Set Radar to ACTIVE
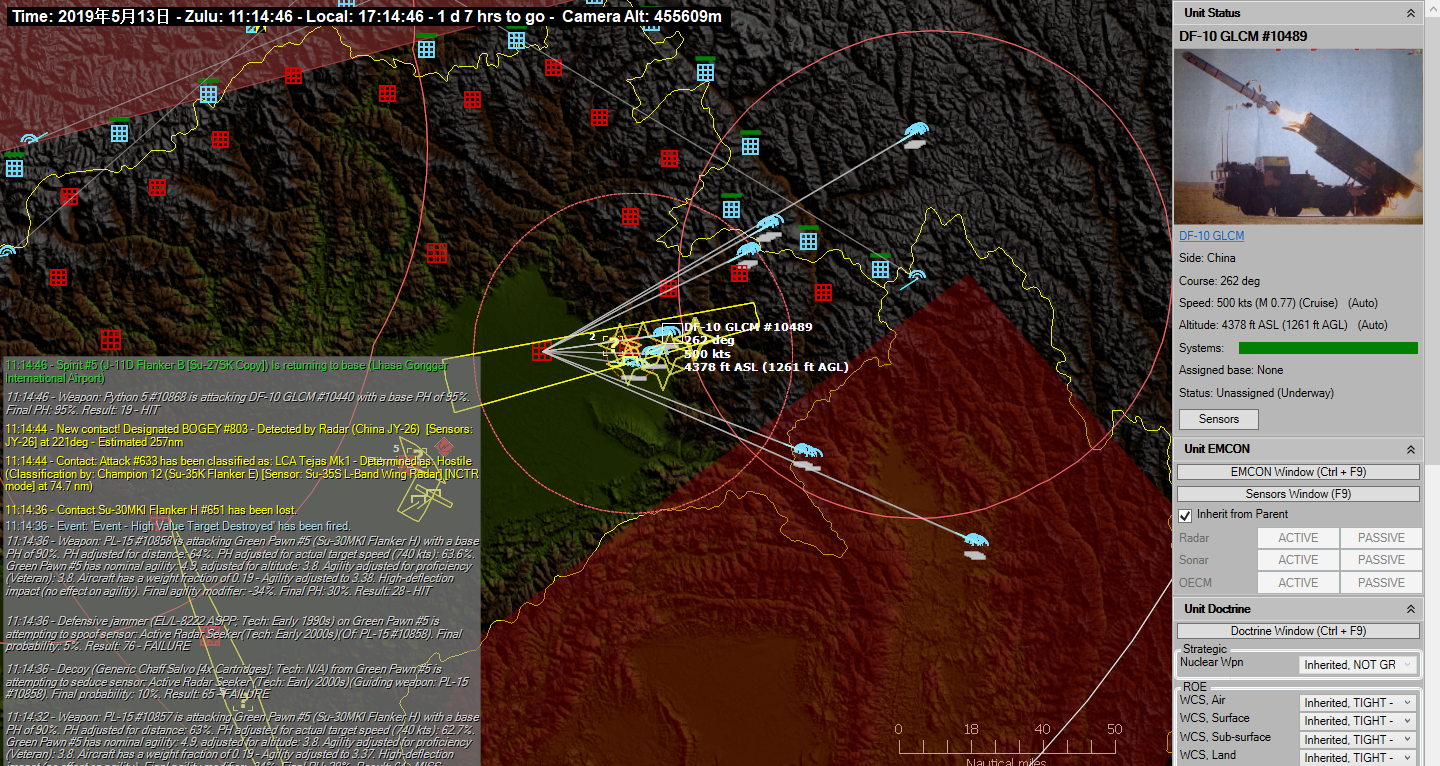1440x766 pixels. [1298, 538]
